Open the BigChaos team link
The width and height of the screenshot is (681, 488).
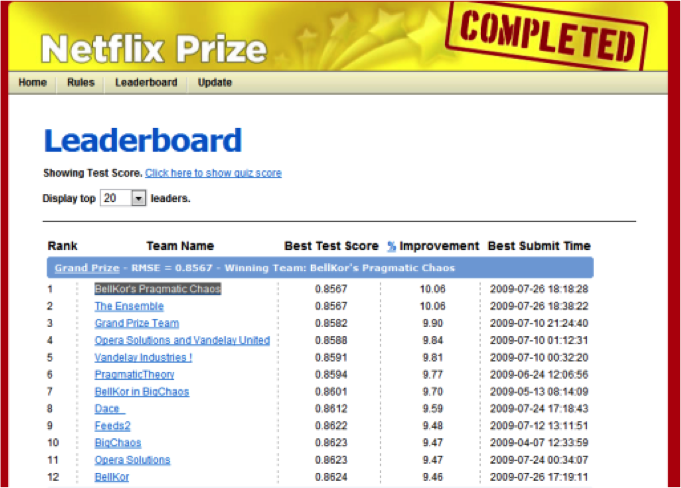tap(117, 442)
